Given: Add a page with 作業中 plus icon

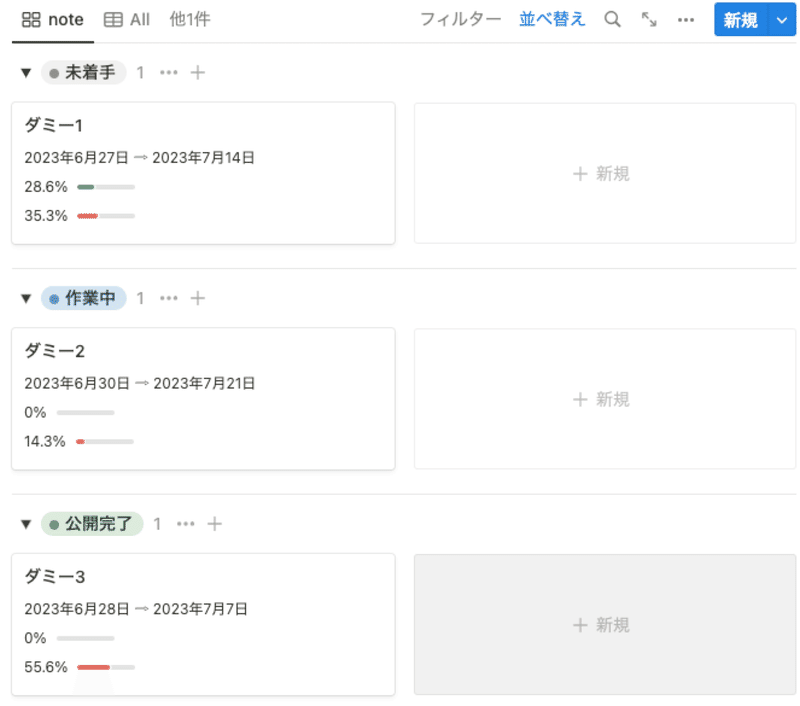Looking at the screenshot, I should coord(198,298).
